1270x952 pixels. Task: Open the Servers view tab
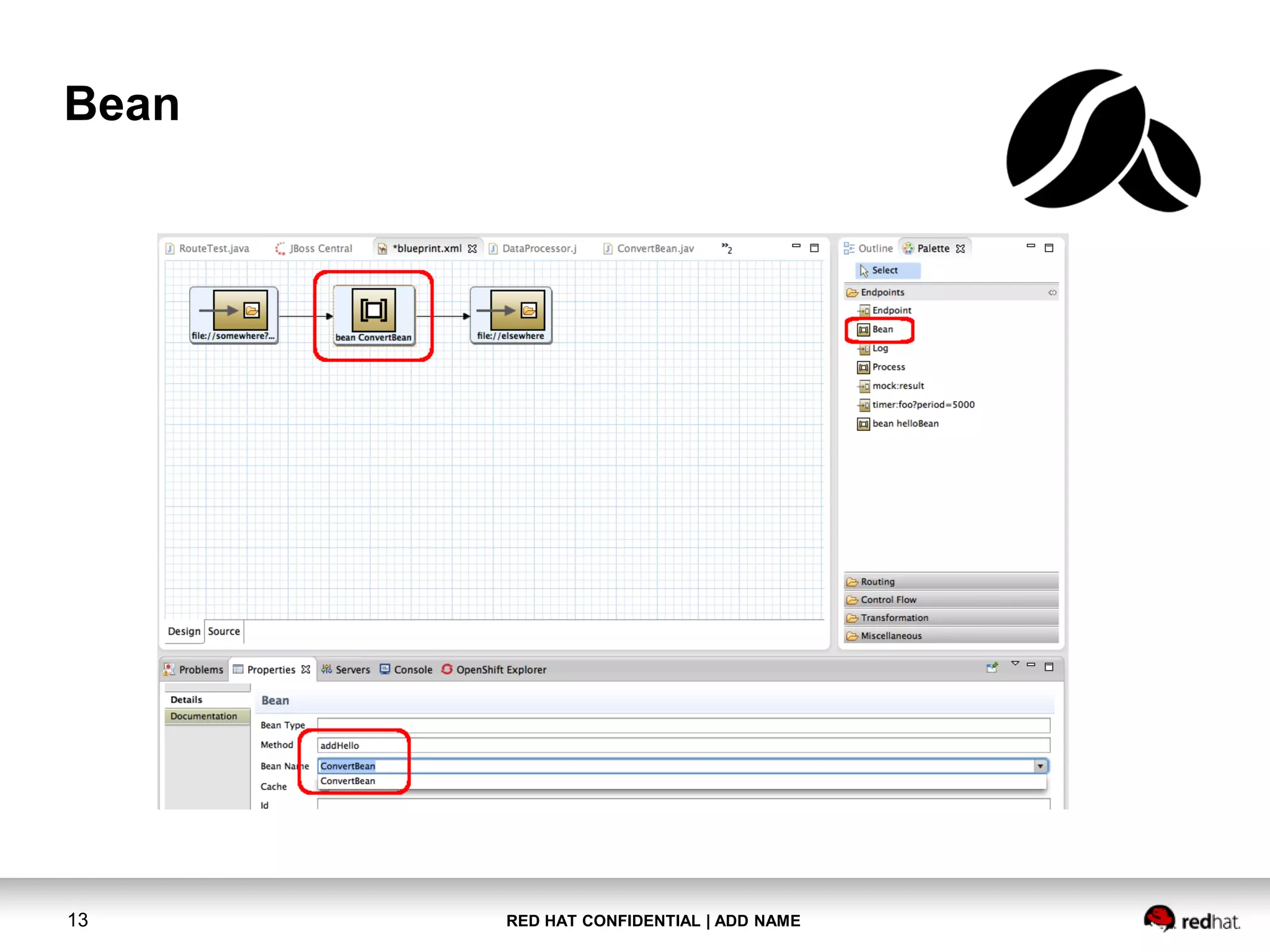pyautogui.click(x=345, y=669)
